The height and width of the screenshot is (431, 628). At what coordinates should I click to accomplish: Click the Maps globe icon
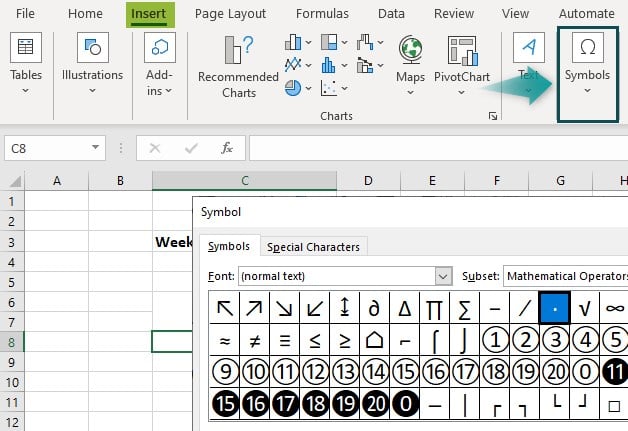coord(411,49)
